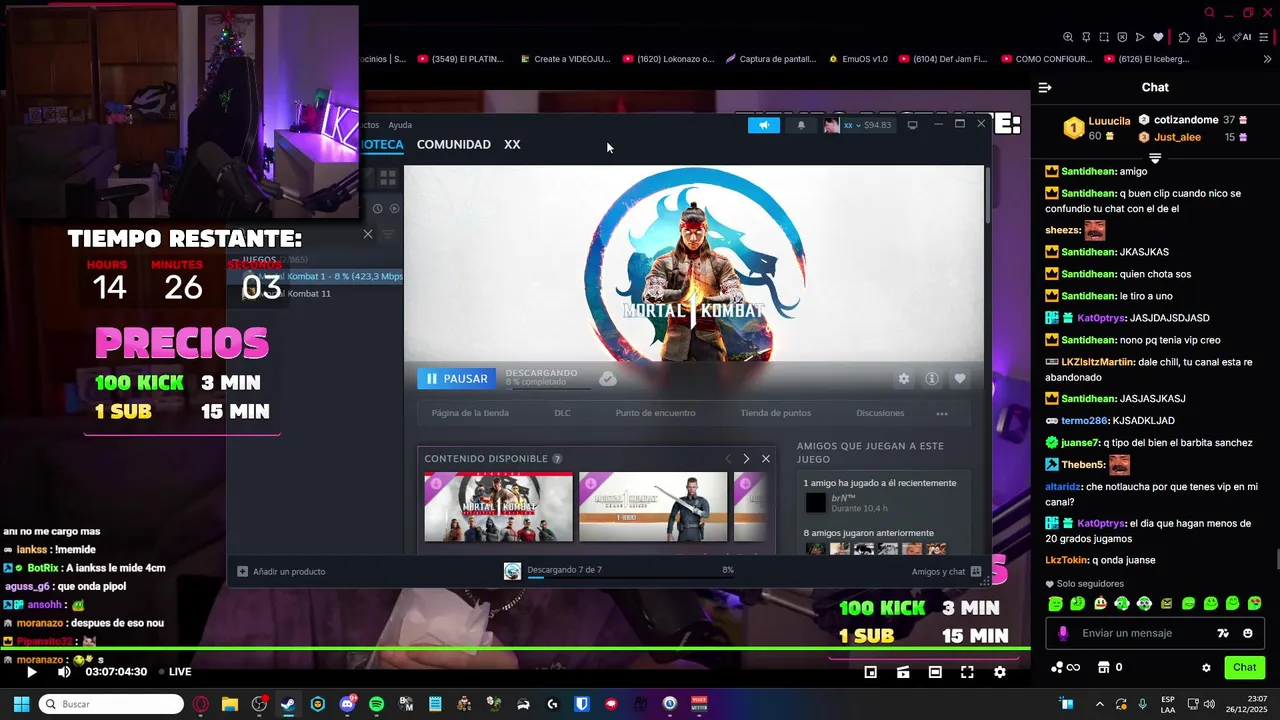Image resolution: width=1280 pixels, height=720 pixels.
Task: Open emote picker smiley in chat box
Action: [x=1248, y=633]
